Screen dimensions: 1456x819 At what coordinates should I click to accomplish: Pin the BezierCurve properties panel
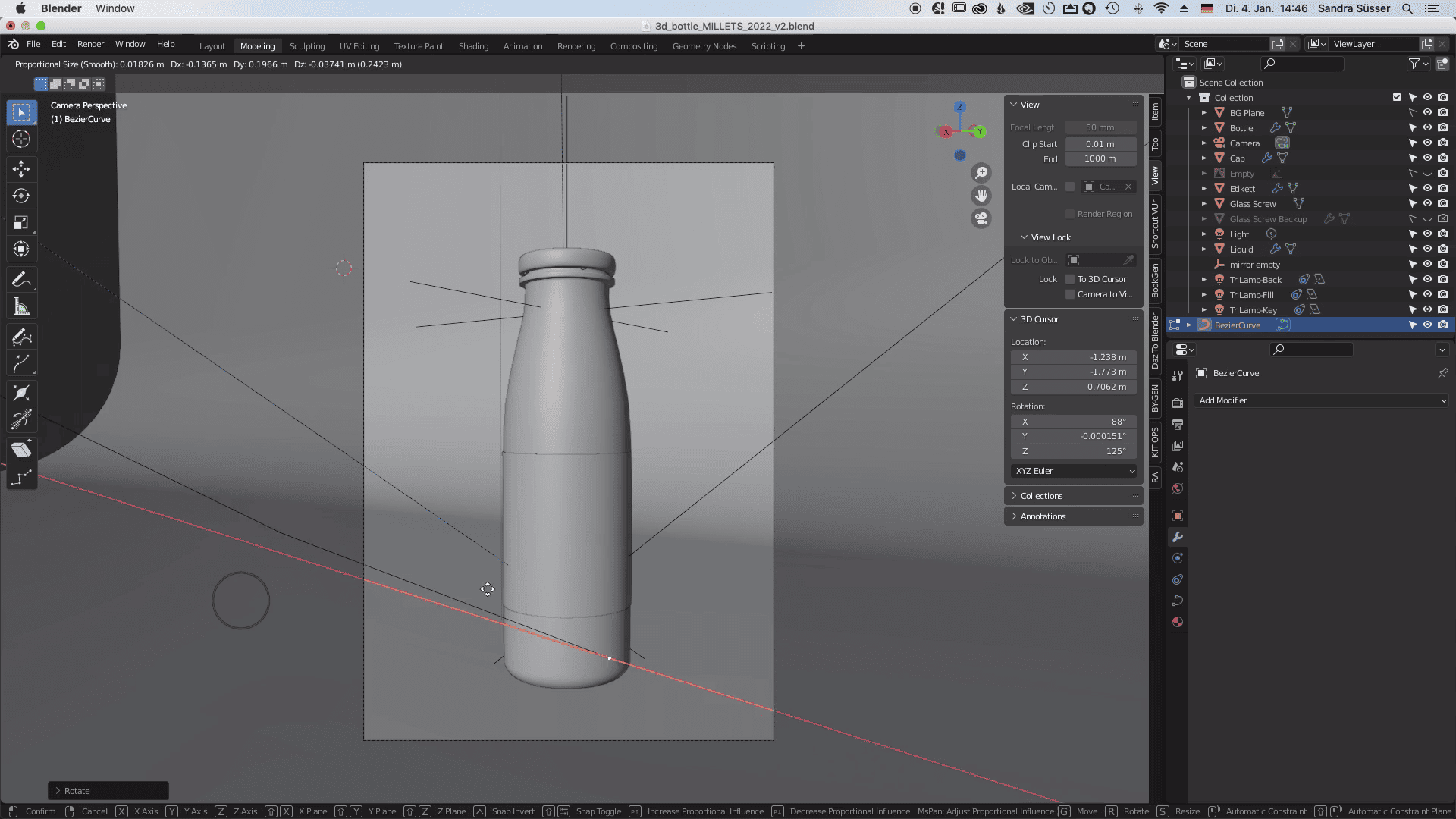(1442, 373)
